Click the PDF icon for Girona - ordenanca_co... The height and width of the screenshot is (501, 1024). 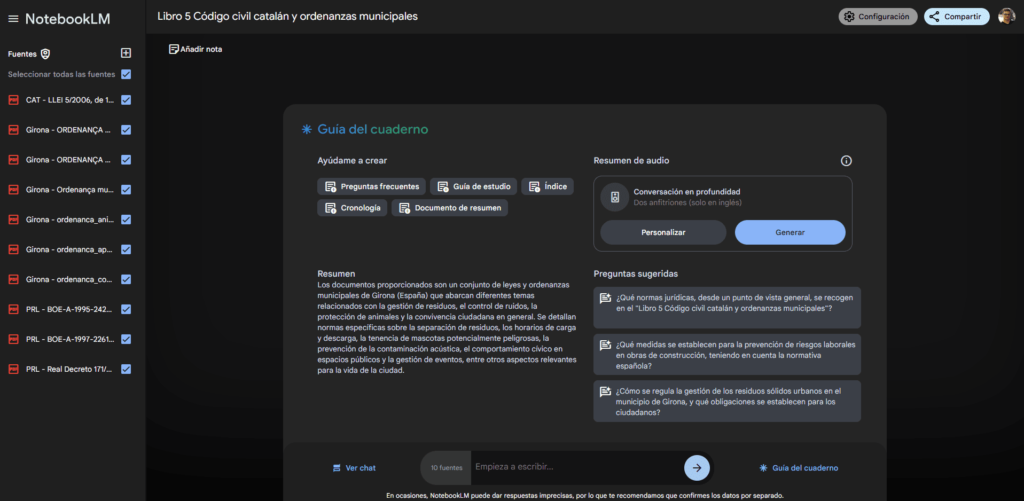[x=12, y=279]
